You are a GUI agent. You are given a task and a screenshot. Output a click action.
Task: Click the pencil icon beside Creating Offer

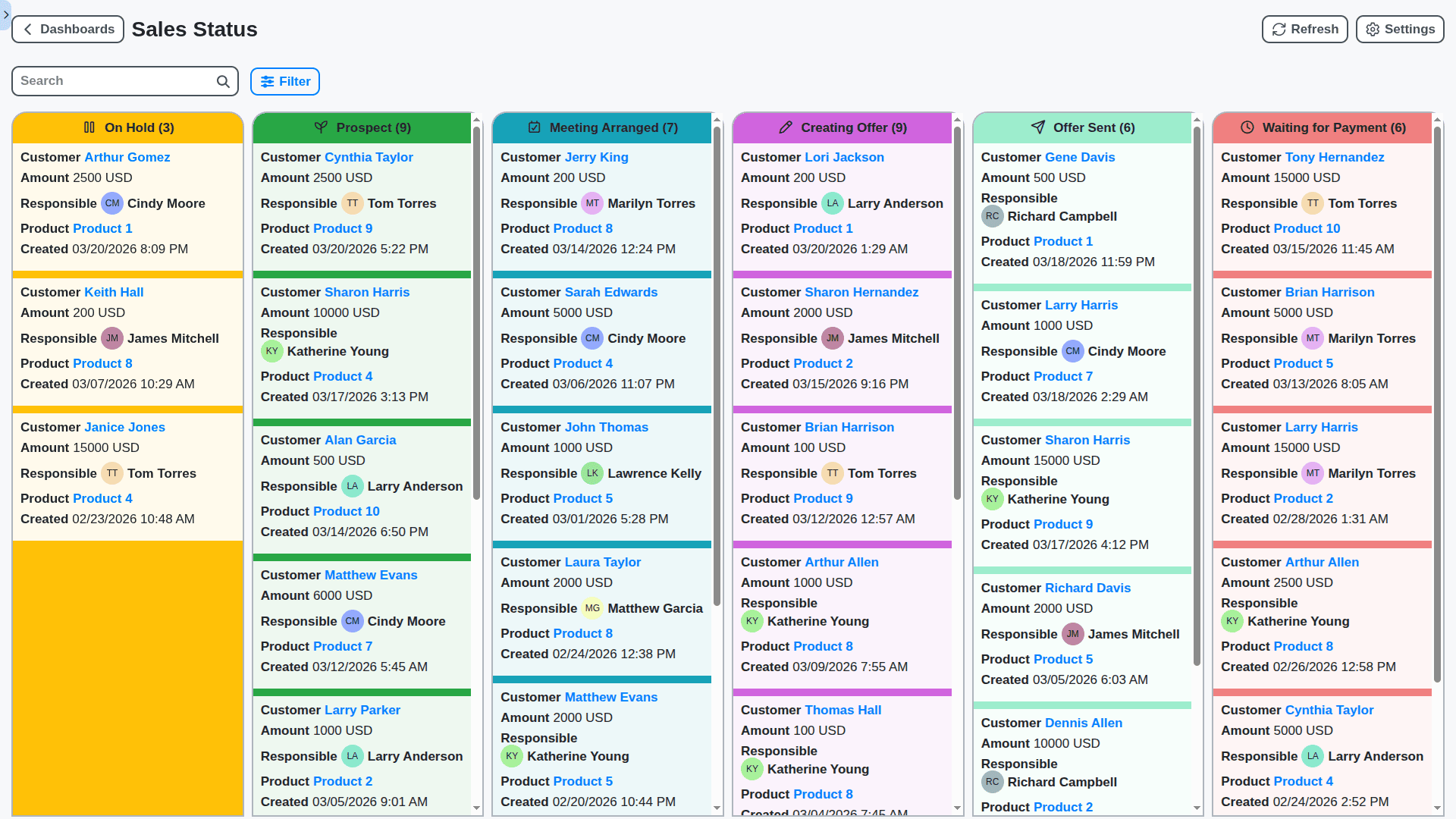pyautogui.click(x=786, y=127)
